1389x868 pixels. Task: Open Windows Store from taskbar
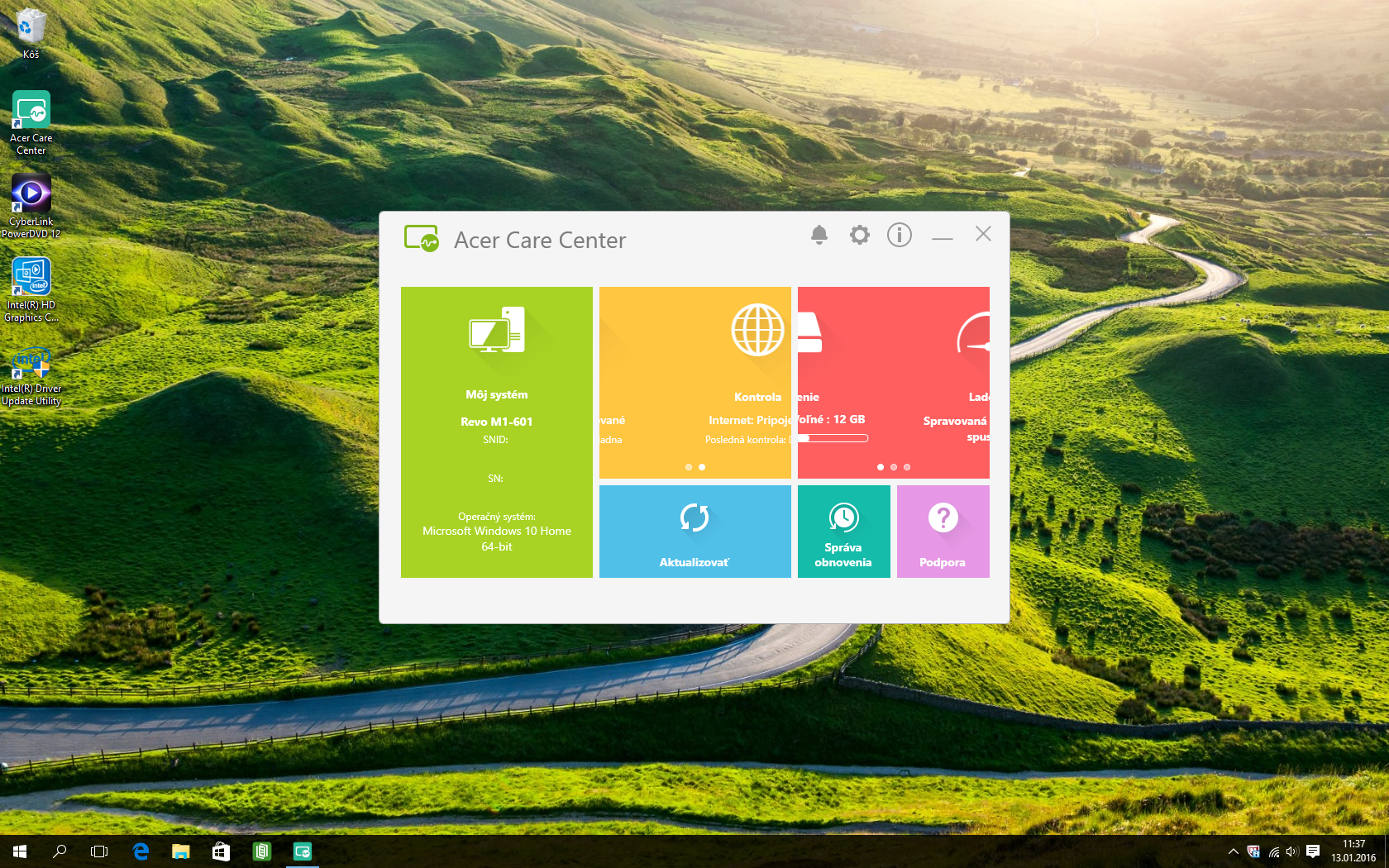[x=221, y=851]
